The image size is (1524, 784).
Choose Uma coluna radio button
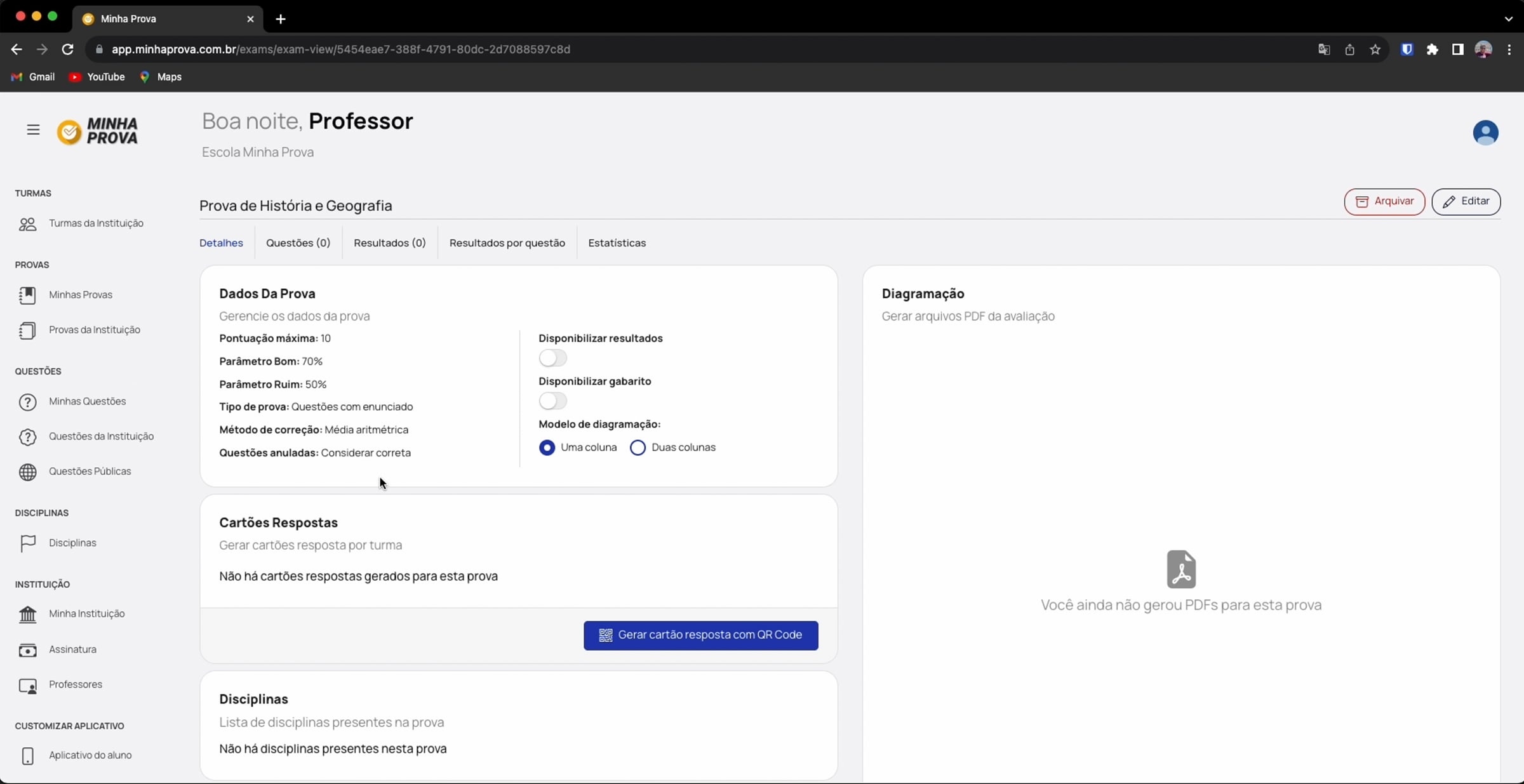(x=547, y=448)
